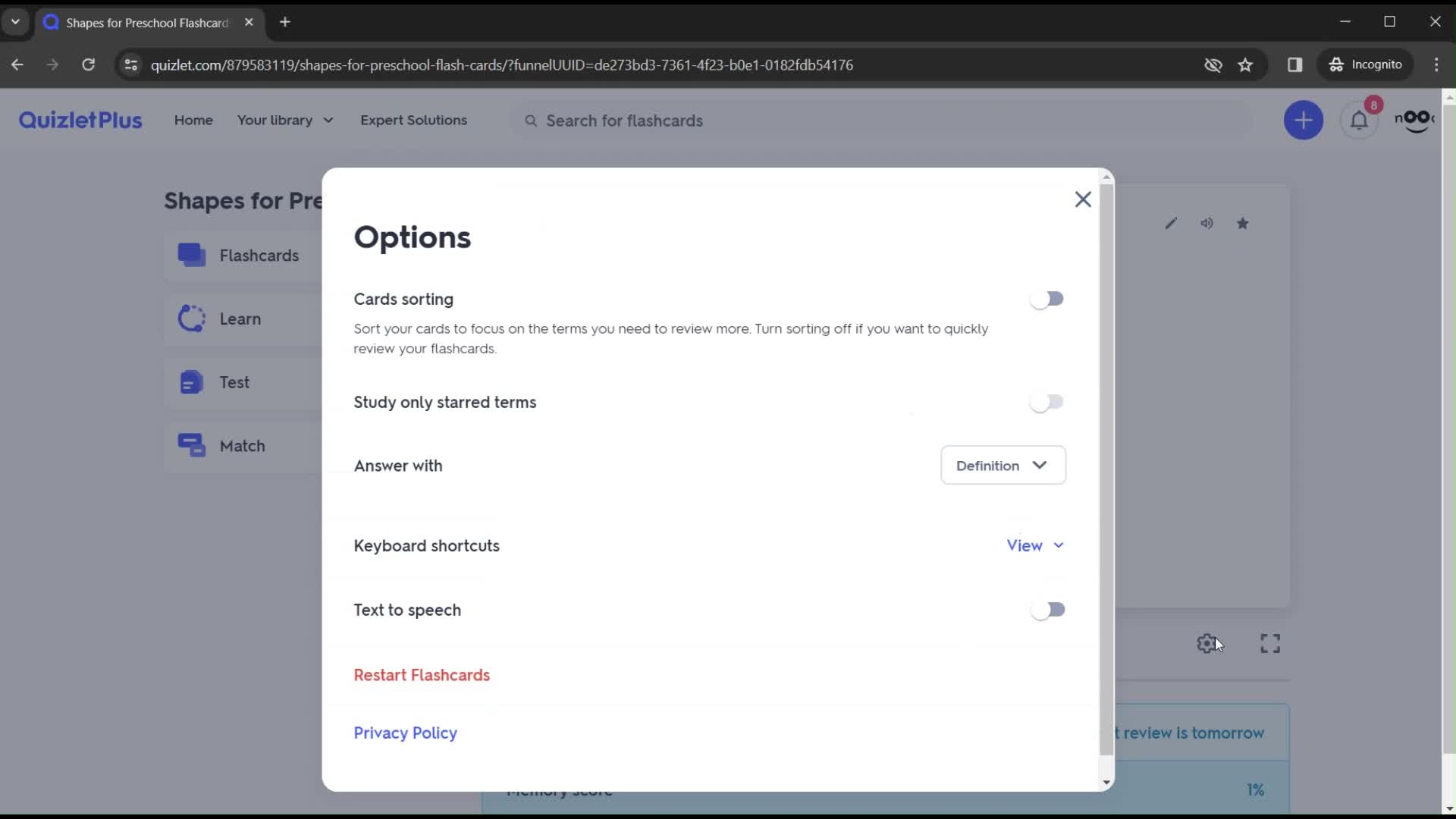Expand the Keyboard shortcuts View menu

(1036, 545)
